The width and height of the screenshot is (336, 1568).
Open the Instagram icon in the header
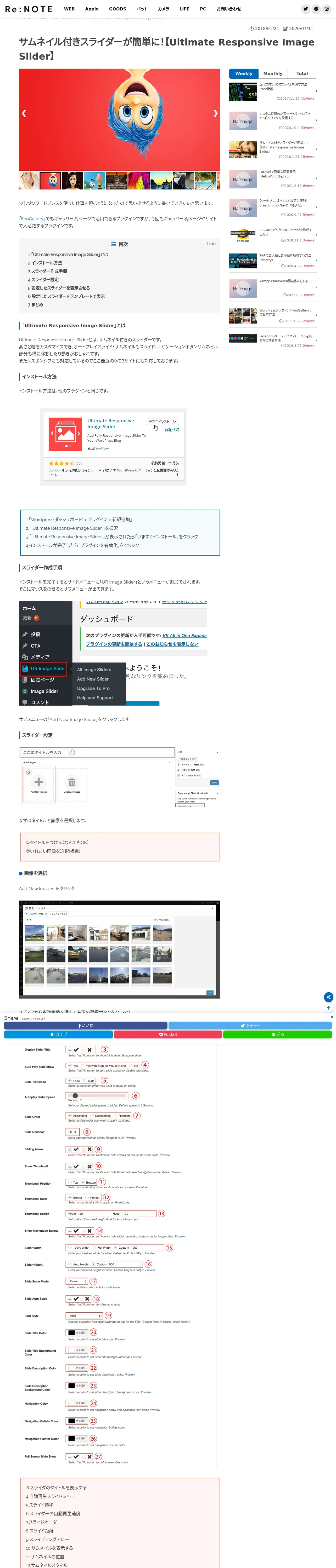click(327, 9)
